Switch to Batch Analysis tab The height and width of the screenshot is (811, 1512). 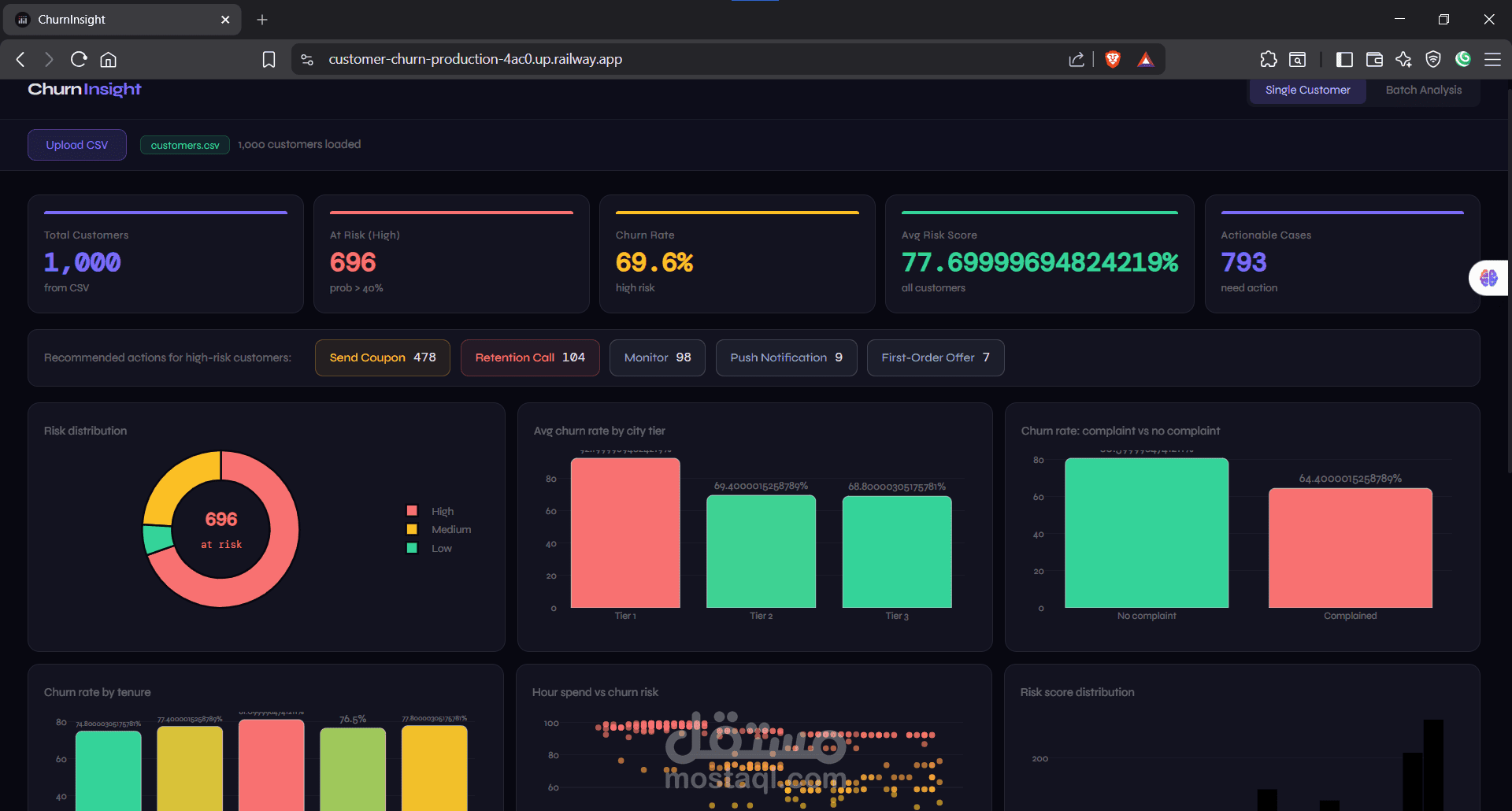tap(1423, 90)
